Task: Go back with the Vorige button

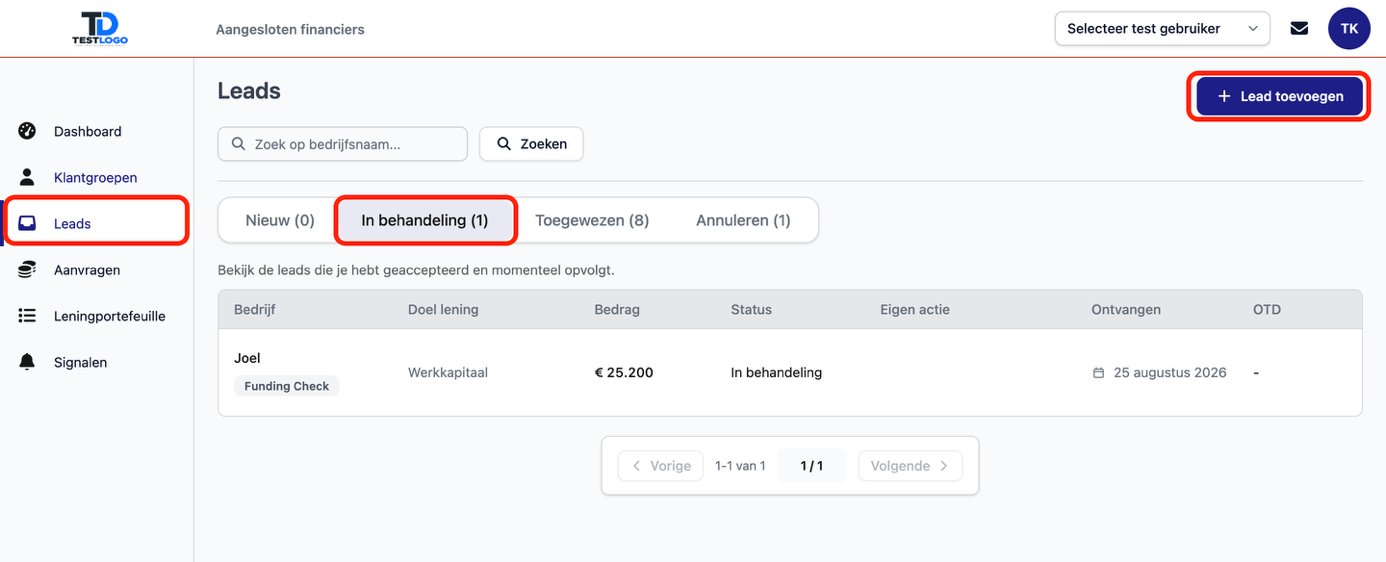Action: pos(660,466)
